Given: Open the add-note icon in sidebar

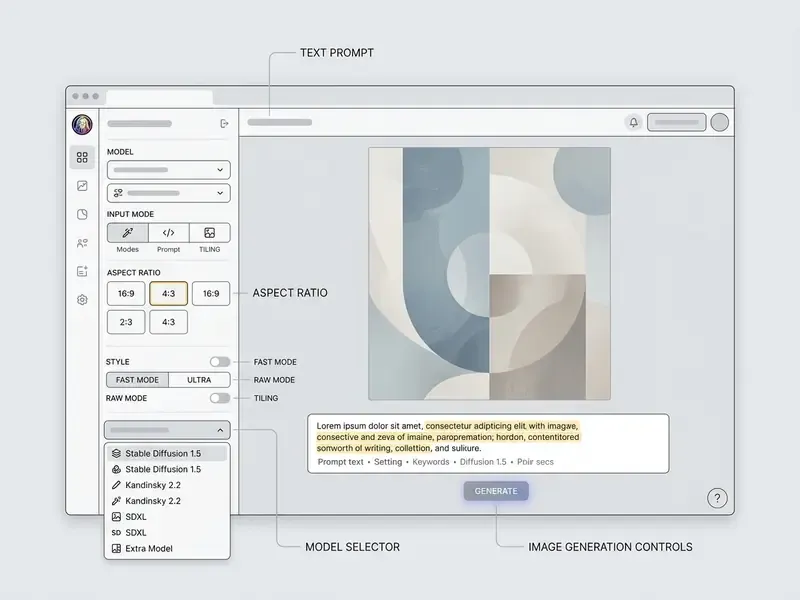Looking at the screenshot, I should 82,271.
